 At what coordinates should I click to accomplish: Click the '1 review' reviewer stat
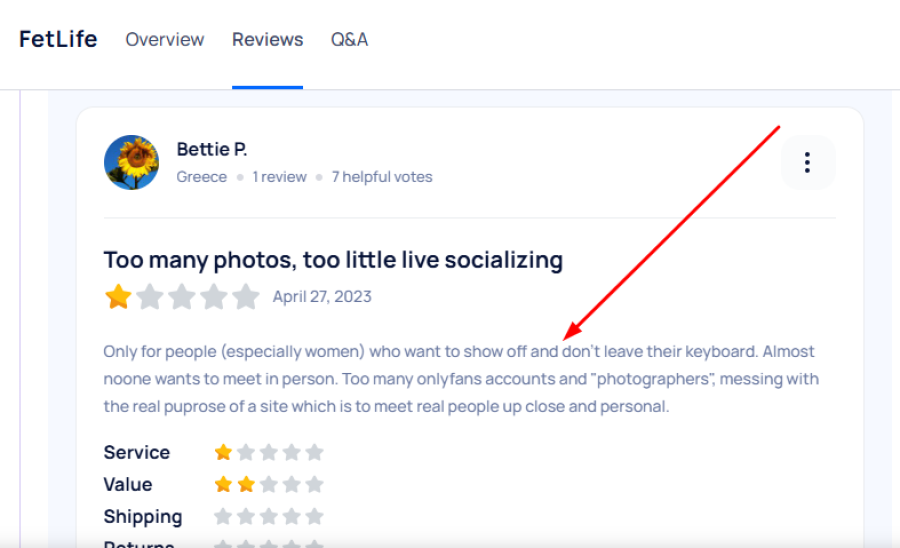279,177
